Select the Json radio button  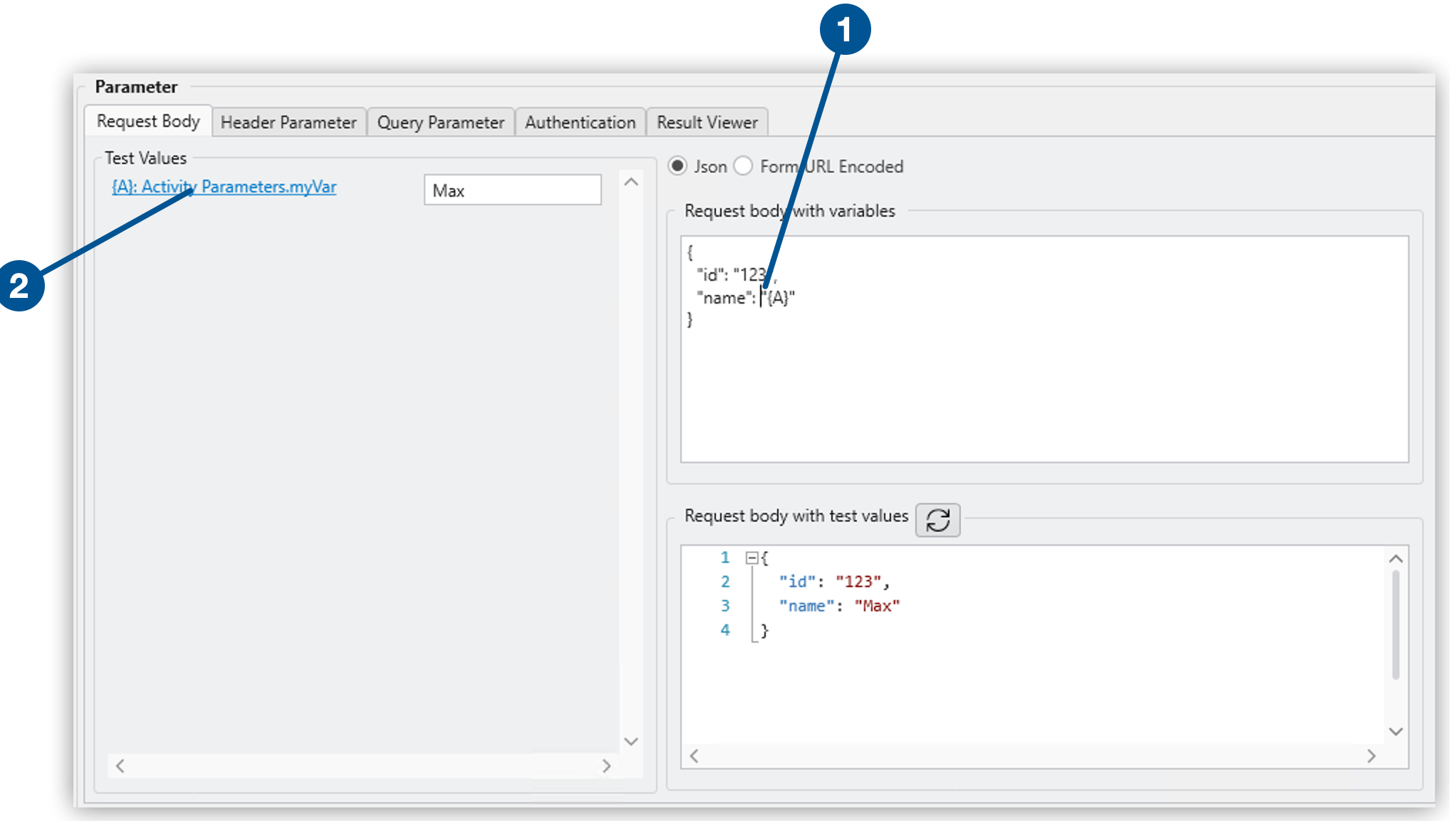[677, 166]
